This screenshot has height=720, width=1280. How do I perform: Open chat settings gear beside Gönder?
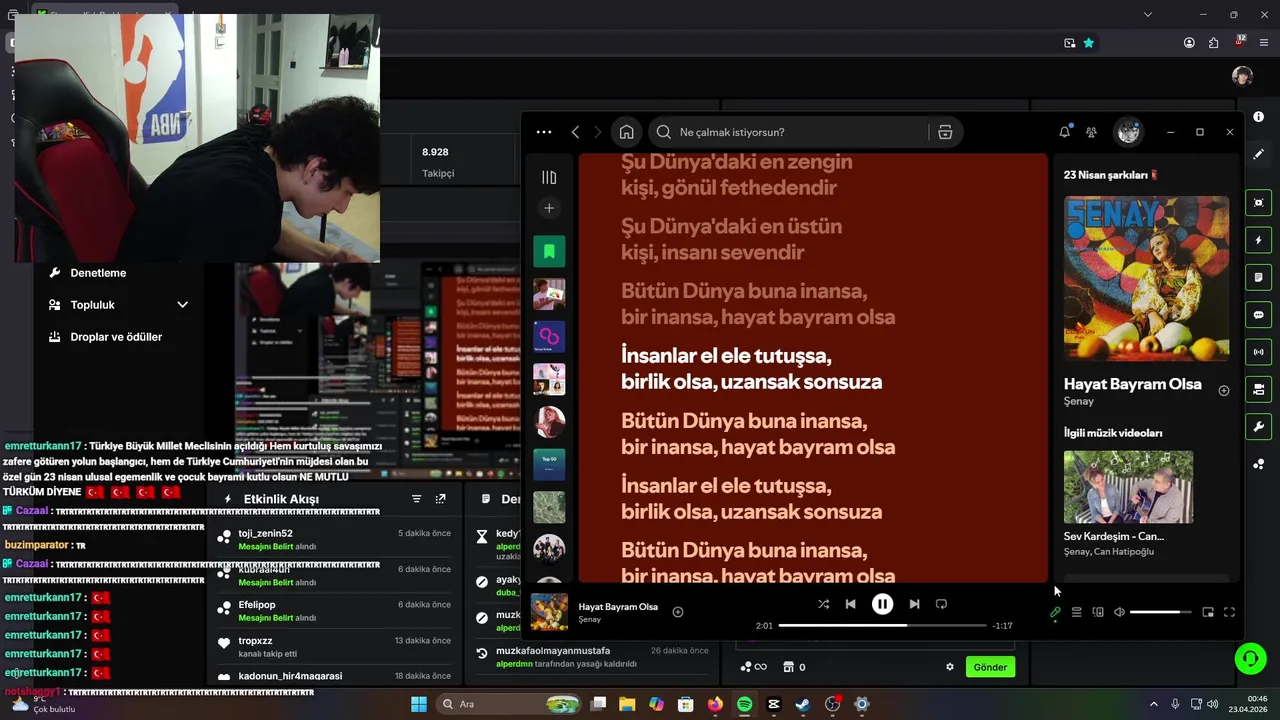950,667
